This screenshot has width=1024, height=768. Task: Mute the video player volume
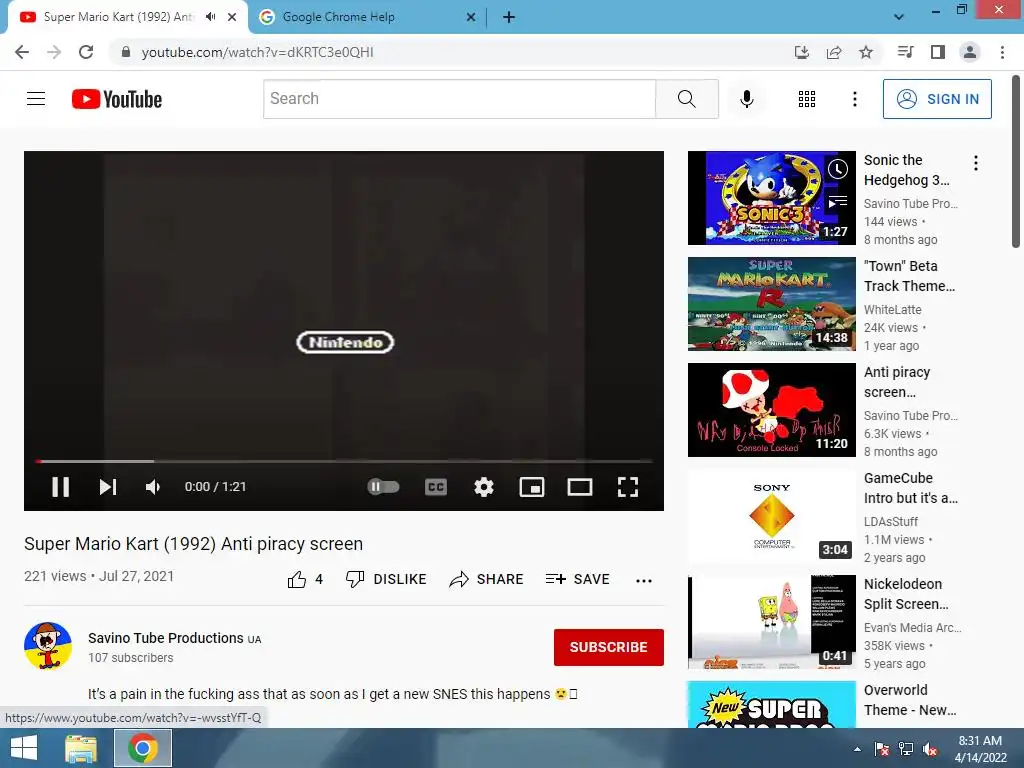(x=153, y=487)
